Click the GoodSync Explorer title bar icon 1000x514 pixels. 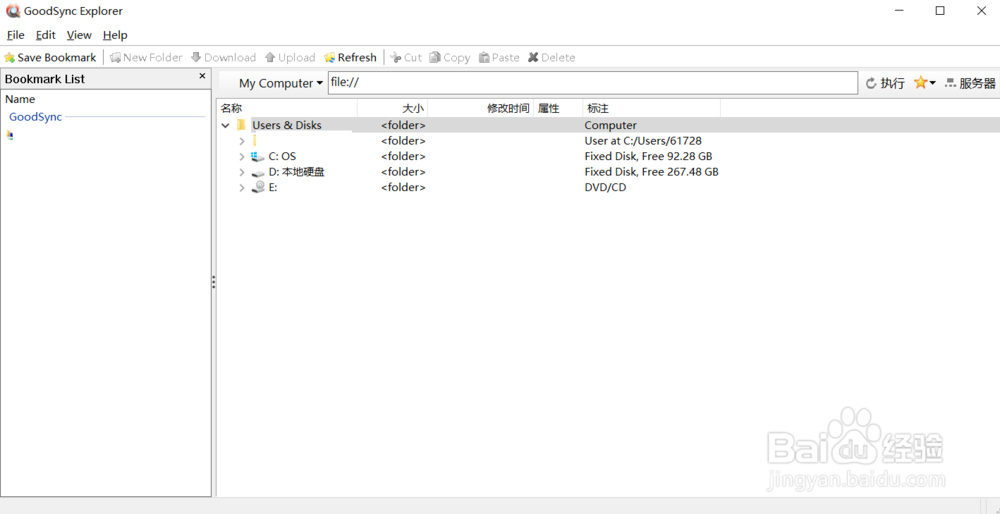12,11
